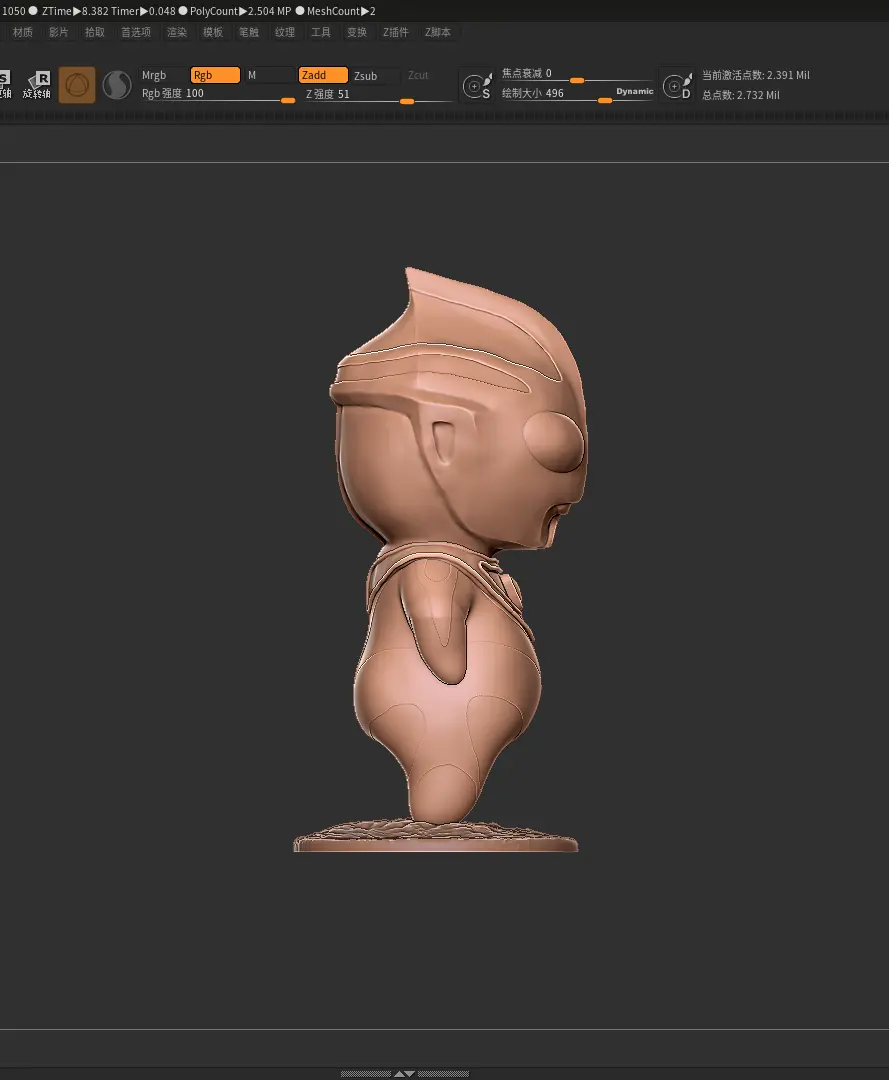Click the 总点数 2.732 Mil readout
Image resolution: width=889 pixels, height=1080 pixels.
pos(740,95)
